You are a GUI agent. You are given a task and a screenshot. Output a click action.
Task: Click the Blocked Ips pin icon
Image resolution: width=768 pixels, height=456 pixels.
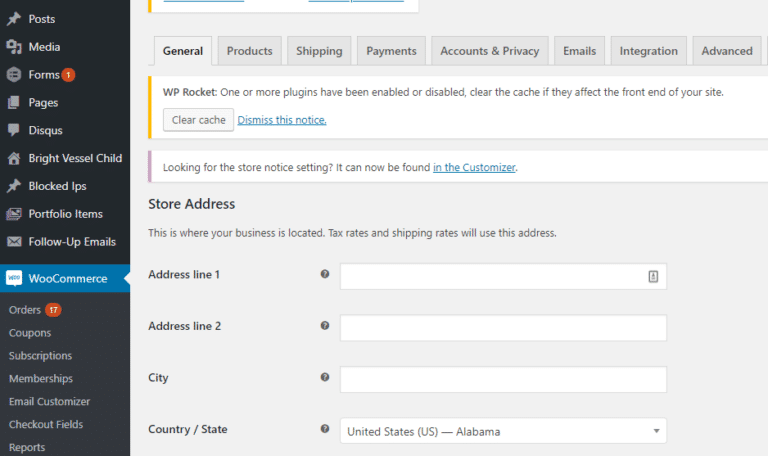click(x=14, y=186)
